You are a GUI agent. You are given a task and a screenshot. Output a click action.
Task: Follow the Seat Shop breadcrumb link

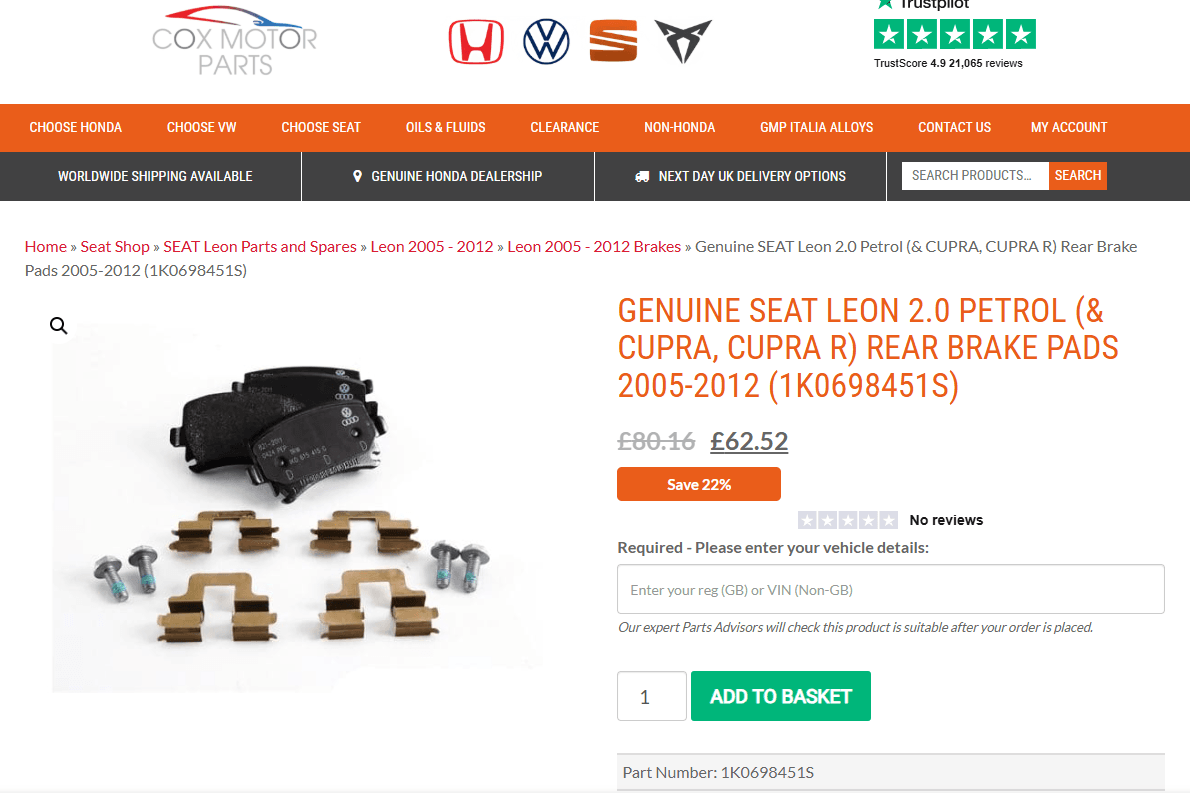[115, 247]
